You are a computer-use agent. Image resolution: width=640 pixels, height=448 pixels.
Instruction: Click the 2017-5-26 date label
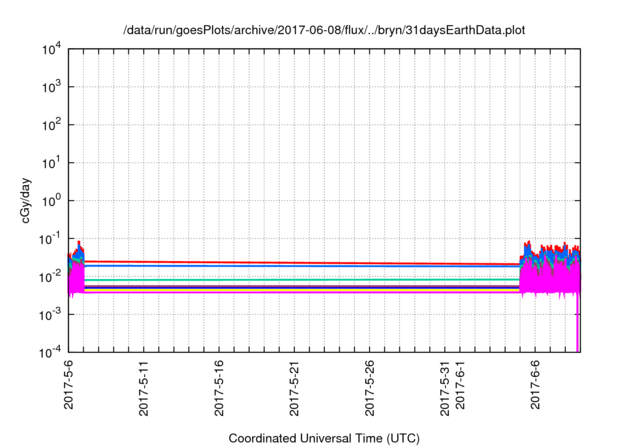[x=370, y=388]
